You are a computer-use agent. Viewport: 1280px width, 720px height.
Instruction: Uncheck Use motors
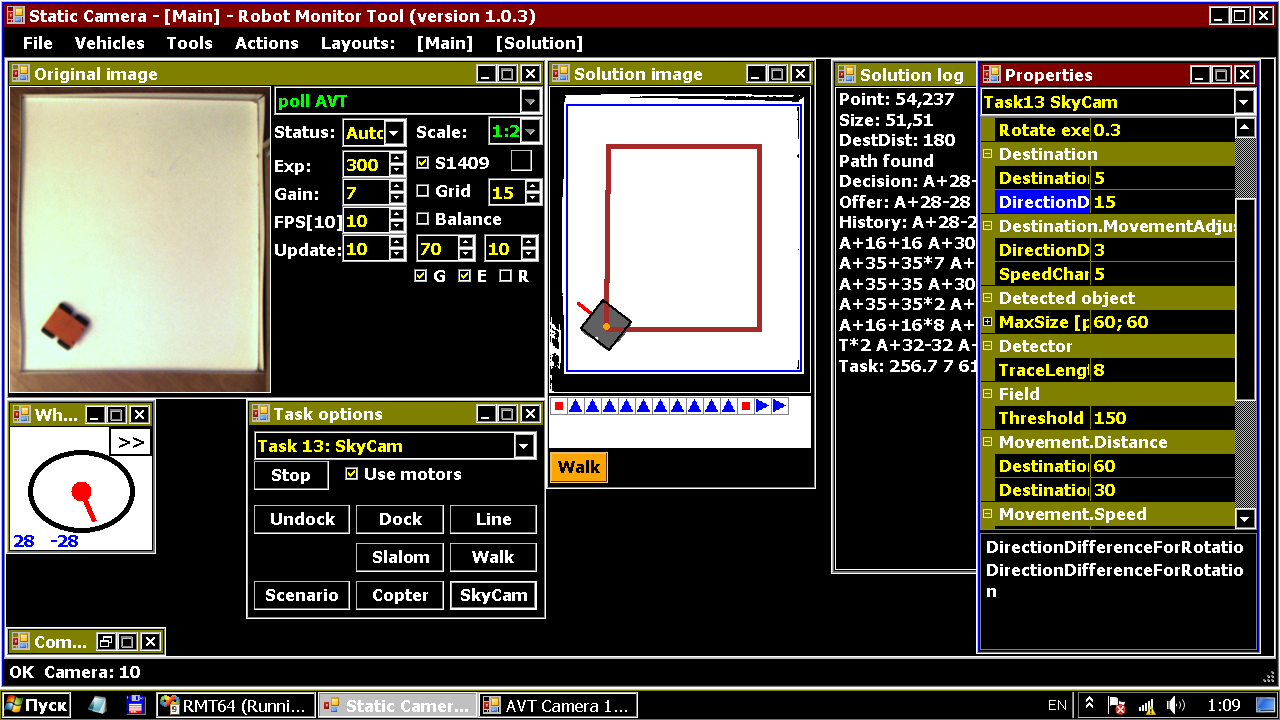click(x=351, y=474)
